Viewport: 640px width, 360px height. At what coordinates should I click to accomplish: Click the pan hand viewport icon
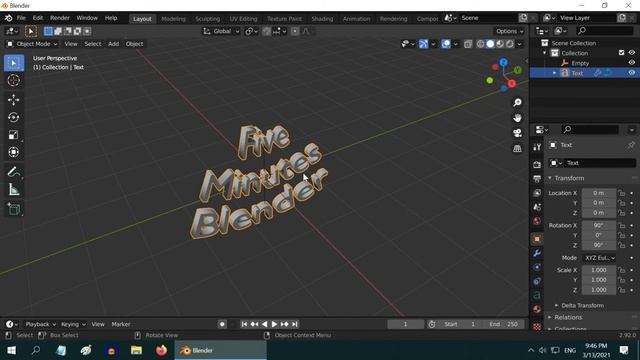point(517,118)
